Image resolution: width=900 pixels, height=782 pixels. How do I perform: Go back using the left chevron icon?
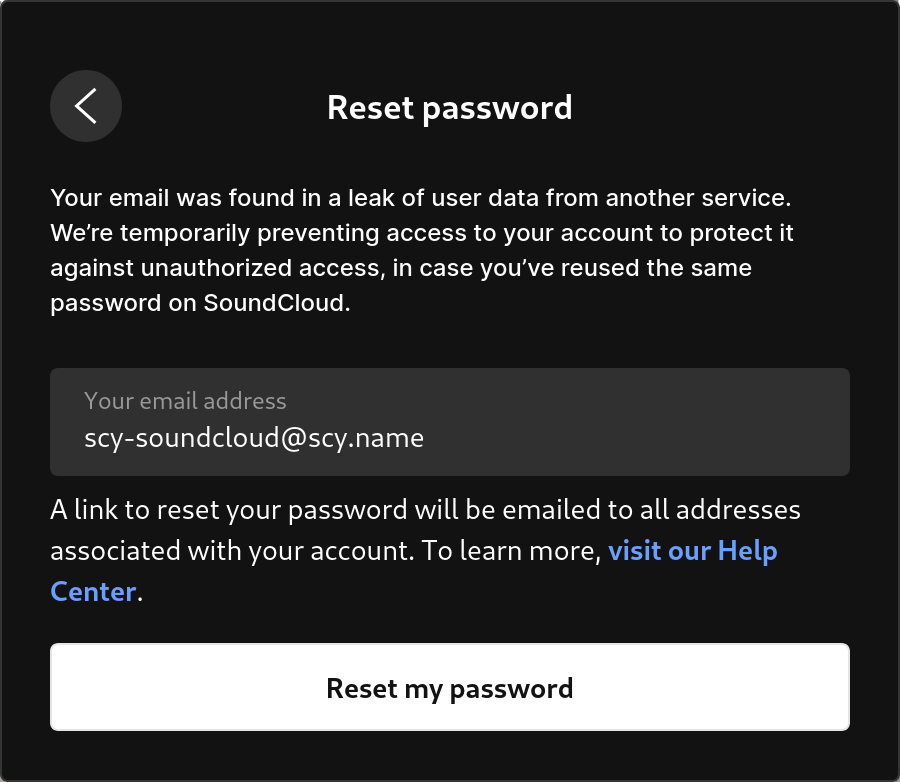coord(86,106)
